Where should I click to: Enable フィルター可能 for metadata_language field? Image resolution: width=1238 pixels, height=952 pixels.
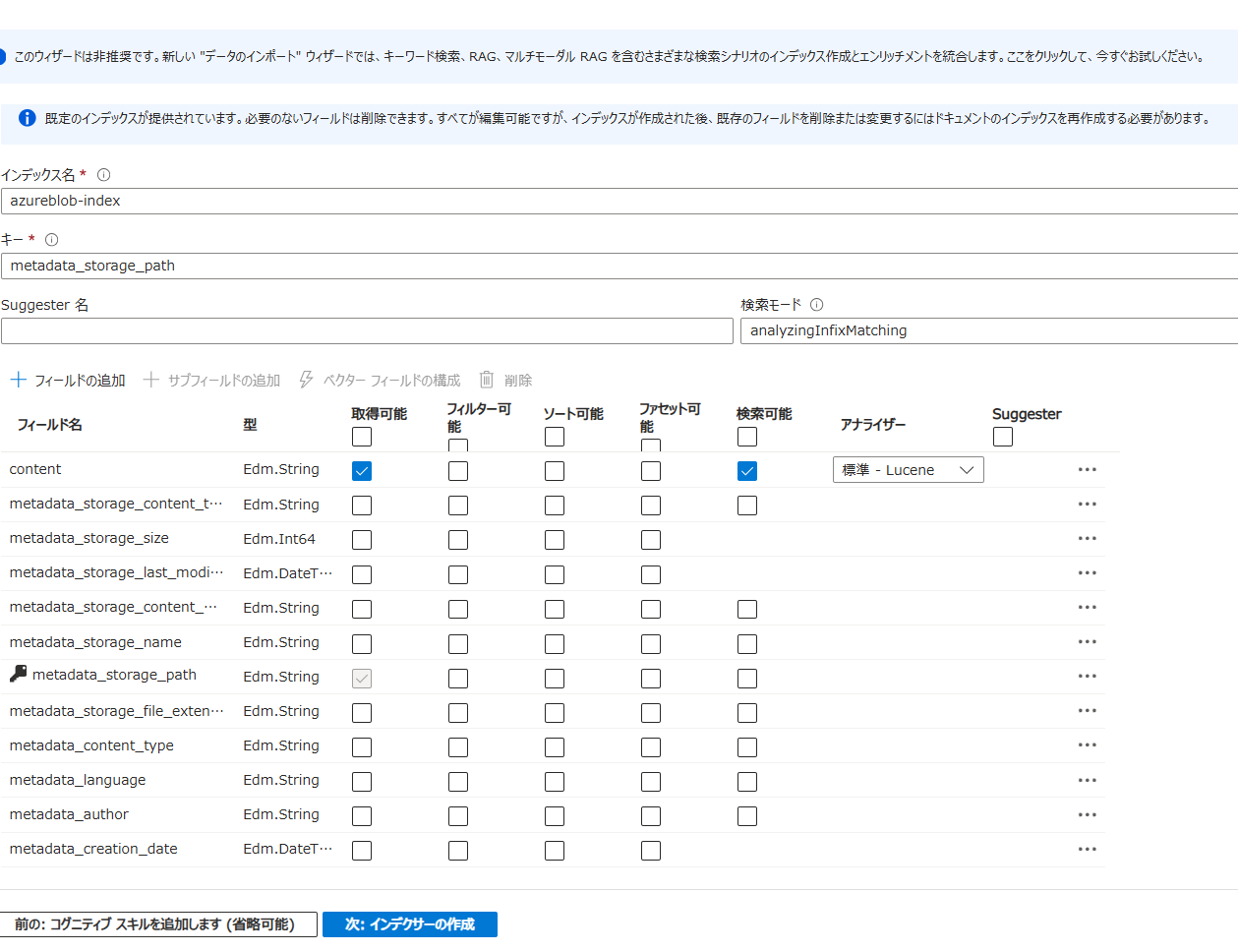point(458,782)
